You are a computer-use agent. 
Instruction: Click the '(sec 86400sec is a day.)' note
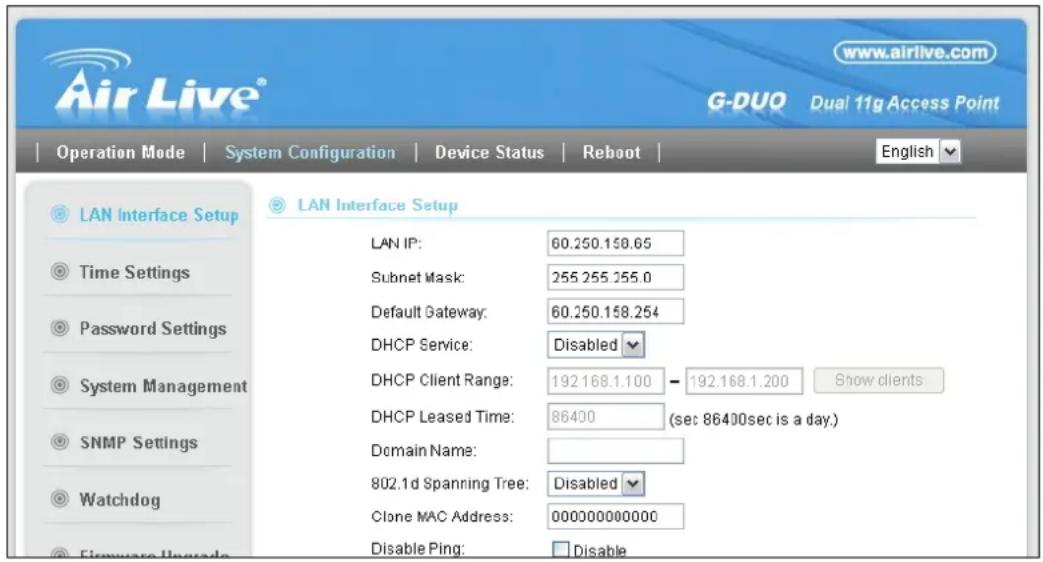pos(753,420)
